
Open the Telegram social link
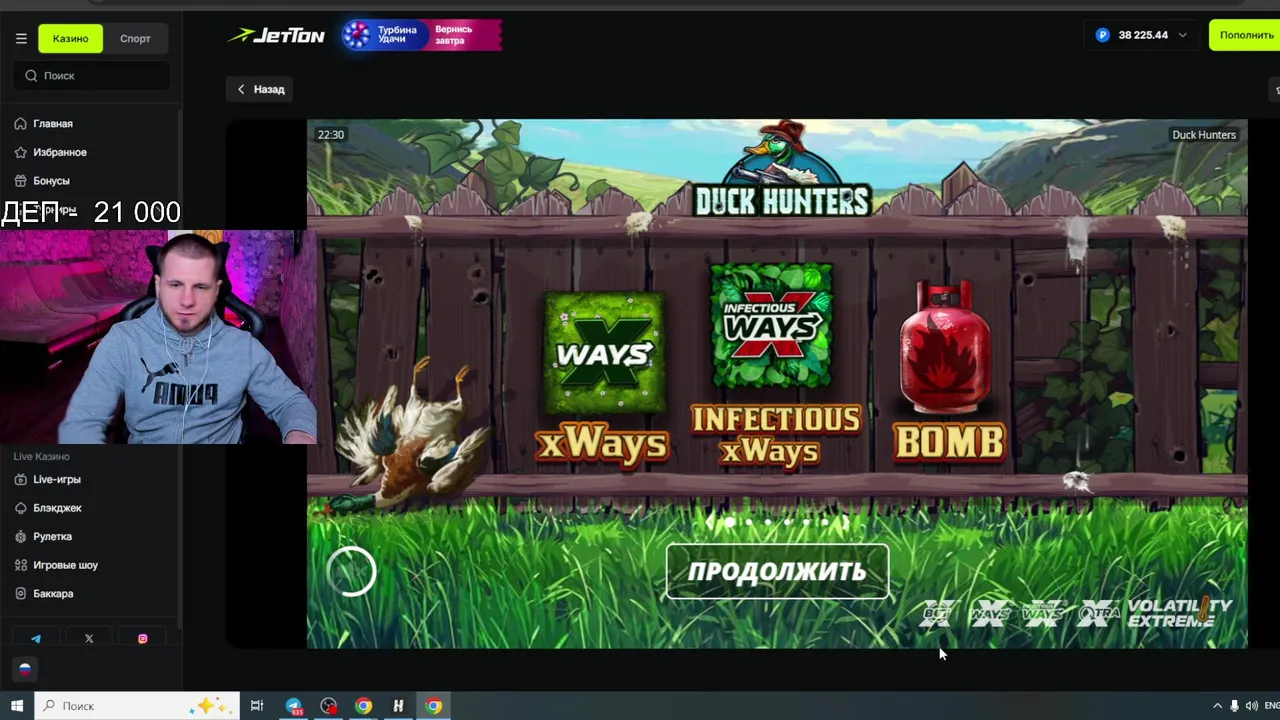click(x=36, y=639)
